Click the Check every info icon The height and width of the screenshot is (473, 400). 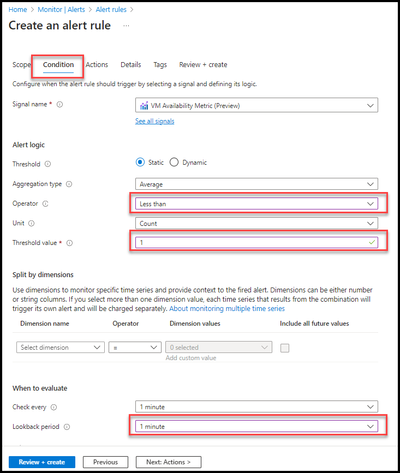(54, 407)
